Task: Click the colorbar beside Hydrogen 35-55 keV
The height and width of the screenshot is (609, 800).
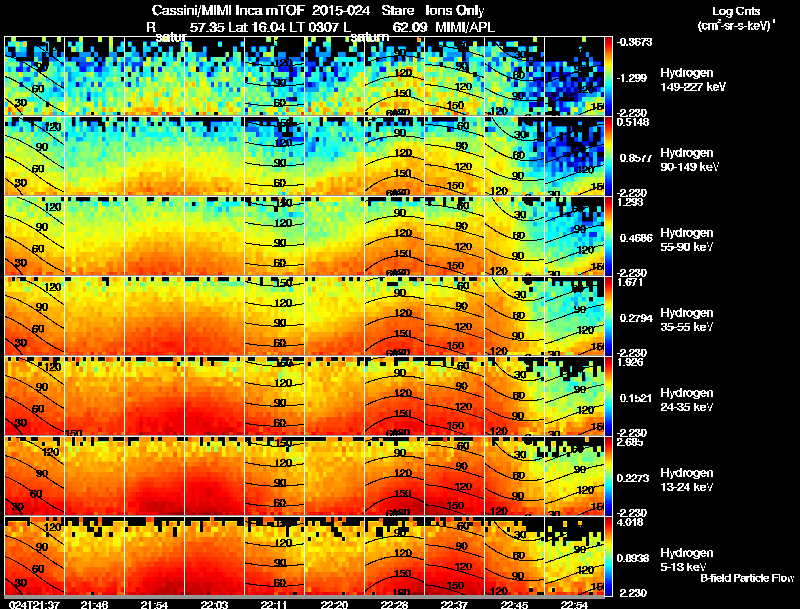Action: coord(608,316)
